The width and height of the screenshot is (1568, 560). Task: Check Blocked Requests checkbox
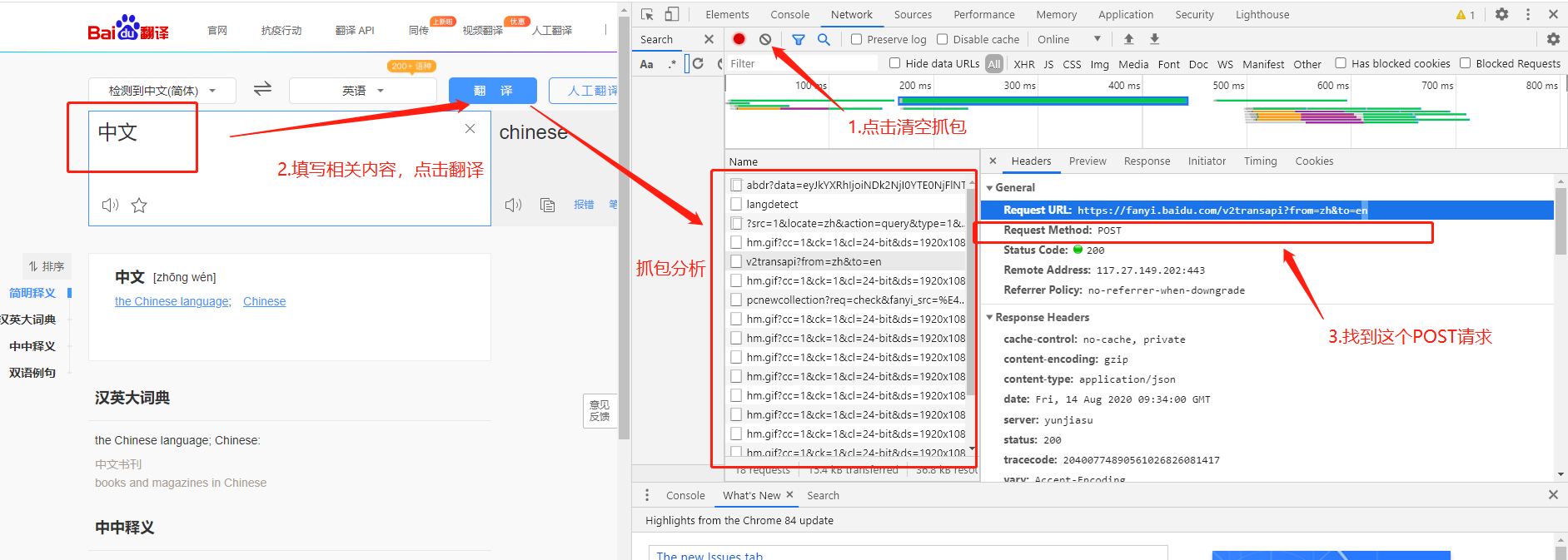pyautogui.click(x=1465, y=63)
